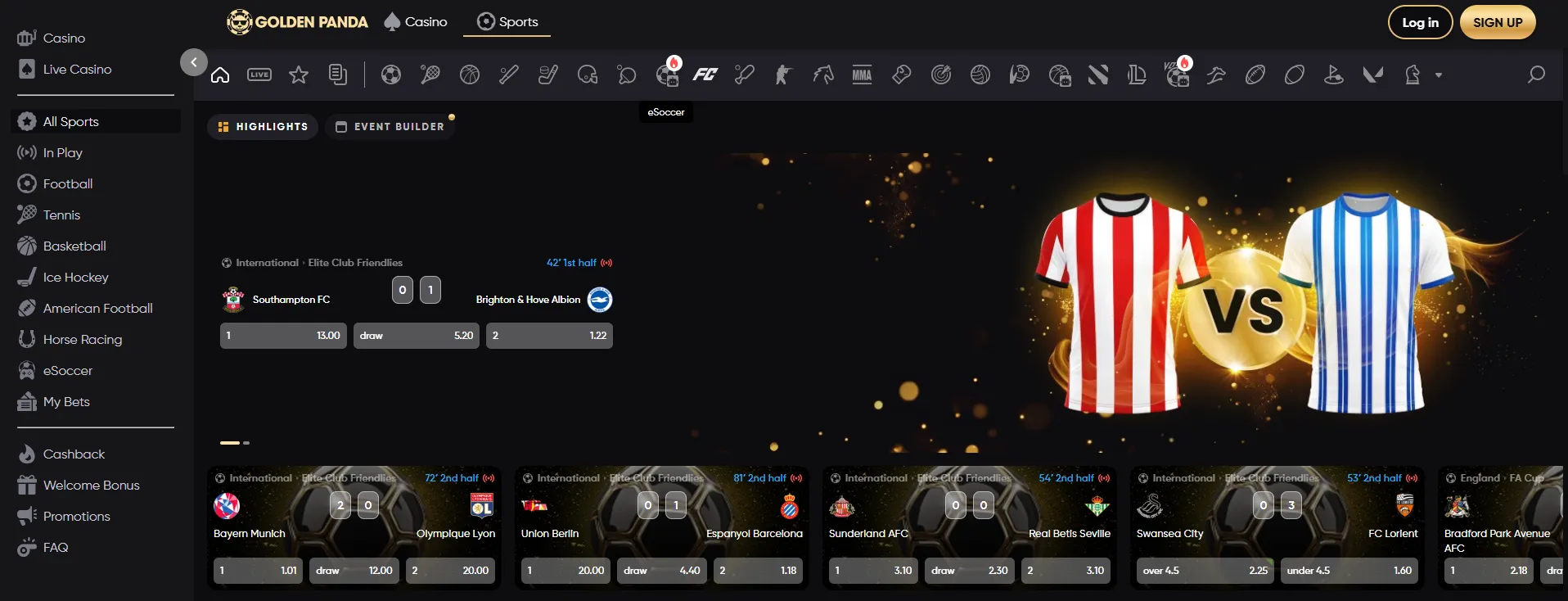Open In Play in sidebar
The image size is (1568, 601).
96,152
